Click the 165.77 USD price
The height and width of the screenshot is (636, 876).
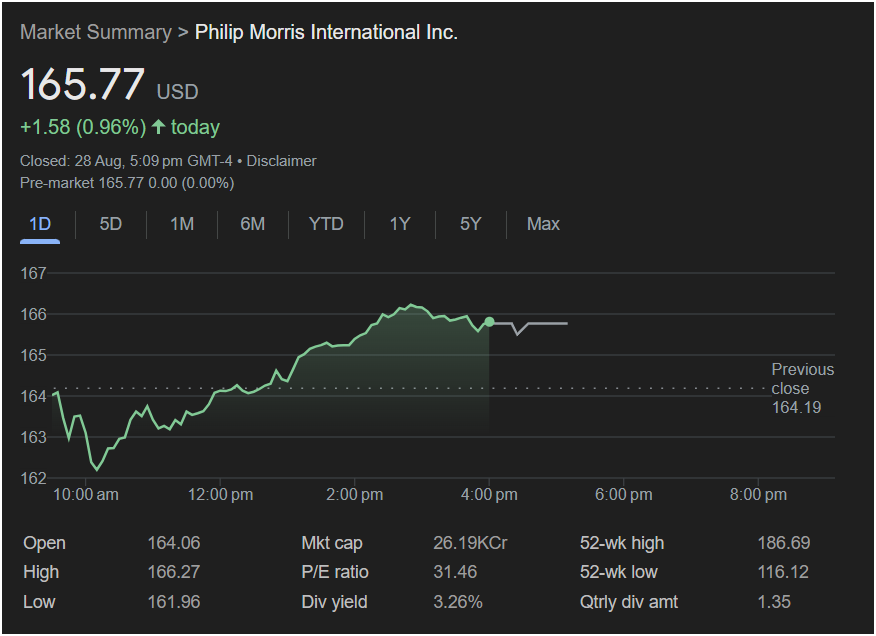tap(84, 85)
